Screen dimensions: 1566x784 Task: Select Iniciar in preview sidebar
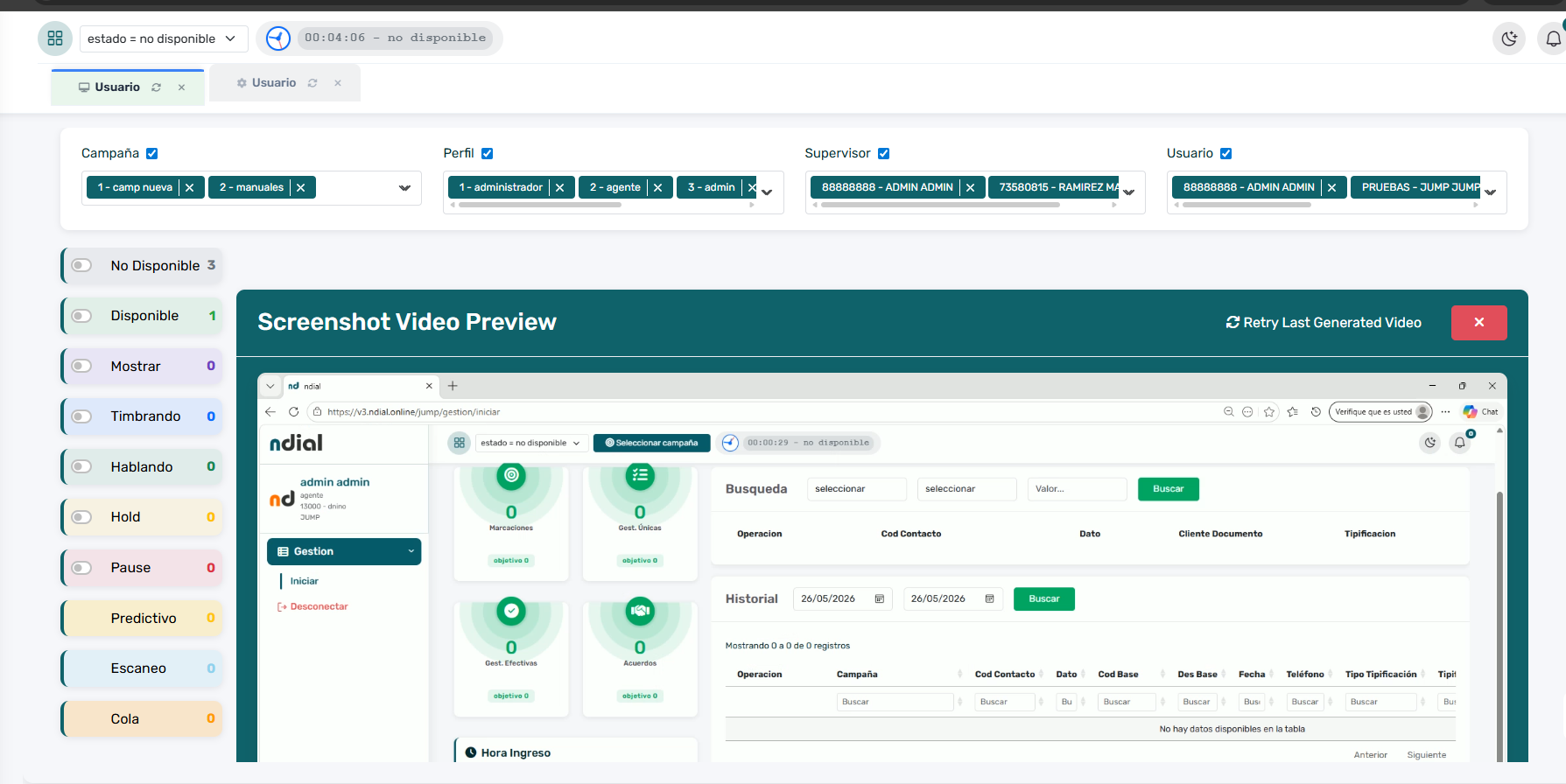(x=305, y=581)
